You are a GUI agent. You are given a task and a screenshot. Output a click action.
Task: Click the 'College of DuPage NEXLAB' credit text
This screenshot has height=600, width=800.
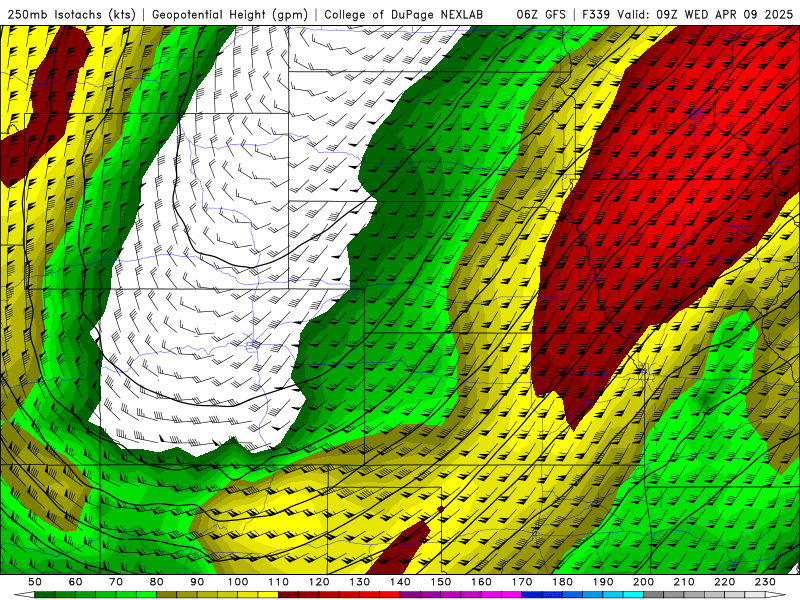(404, 14)
